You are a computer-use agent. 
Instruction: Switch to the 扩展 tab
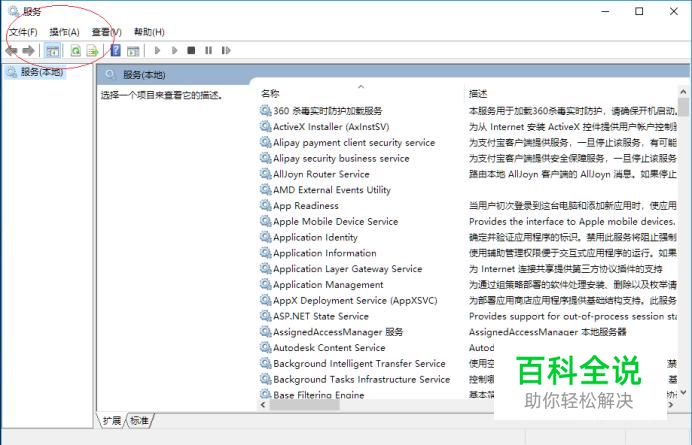coord(111,421)
